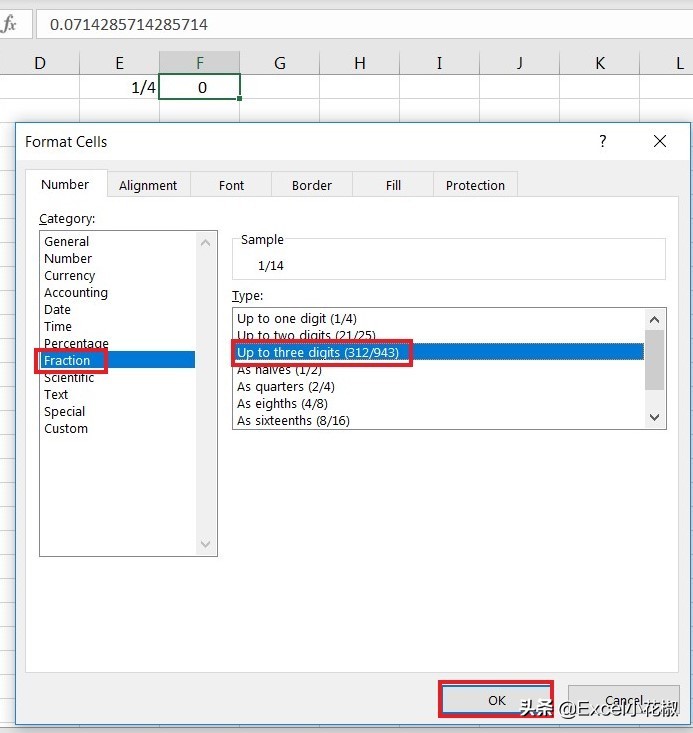Confirm with the OK button
The width and height of the screenshot is (693, 733).
[x=496, y=700]
